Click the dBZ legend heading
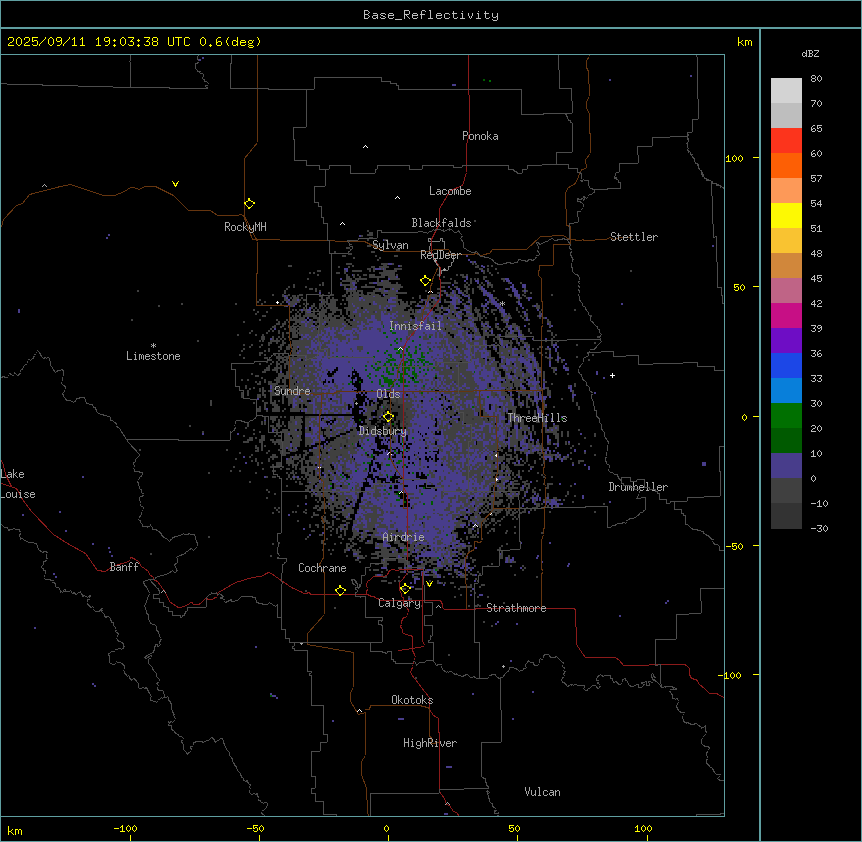The image size is (862, 842). point(810,53)
